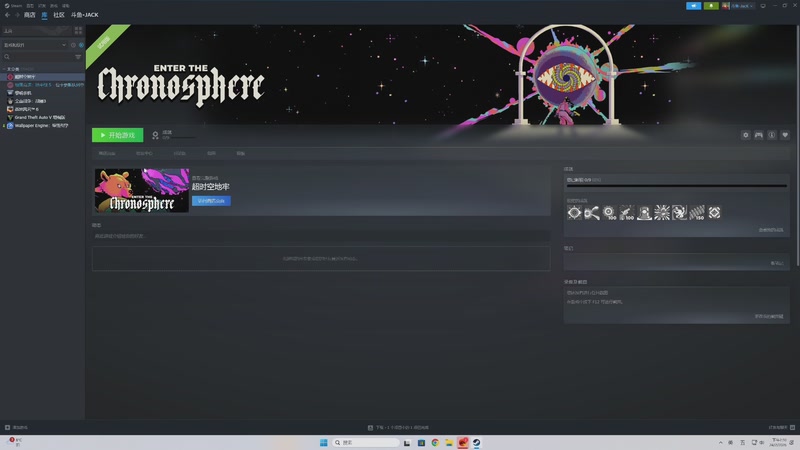Toggle the ready-to-play filter icon
Image resolution: width=800 pixels, height=450 pixels.
coord(81,45)
